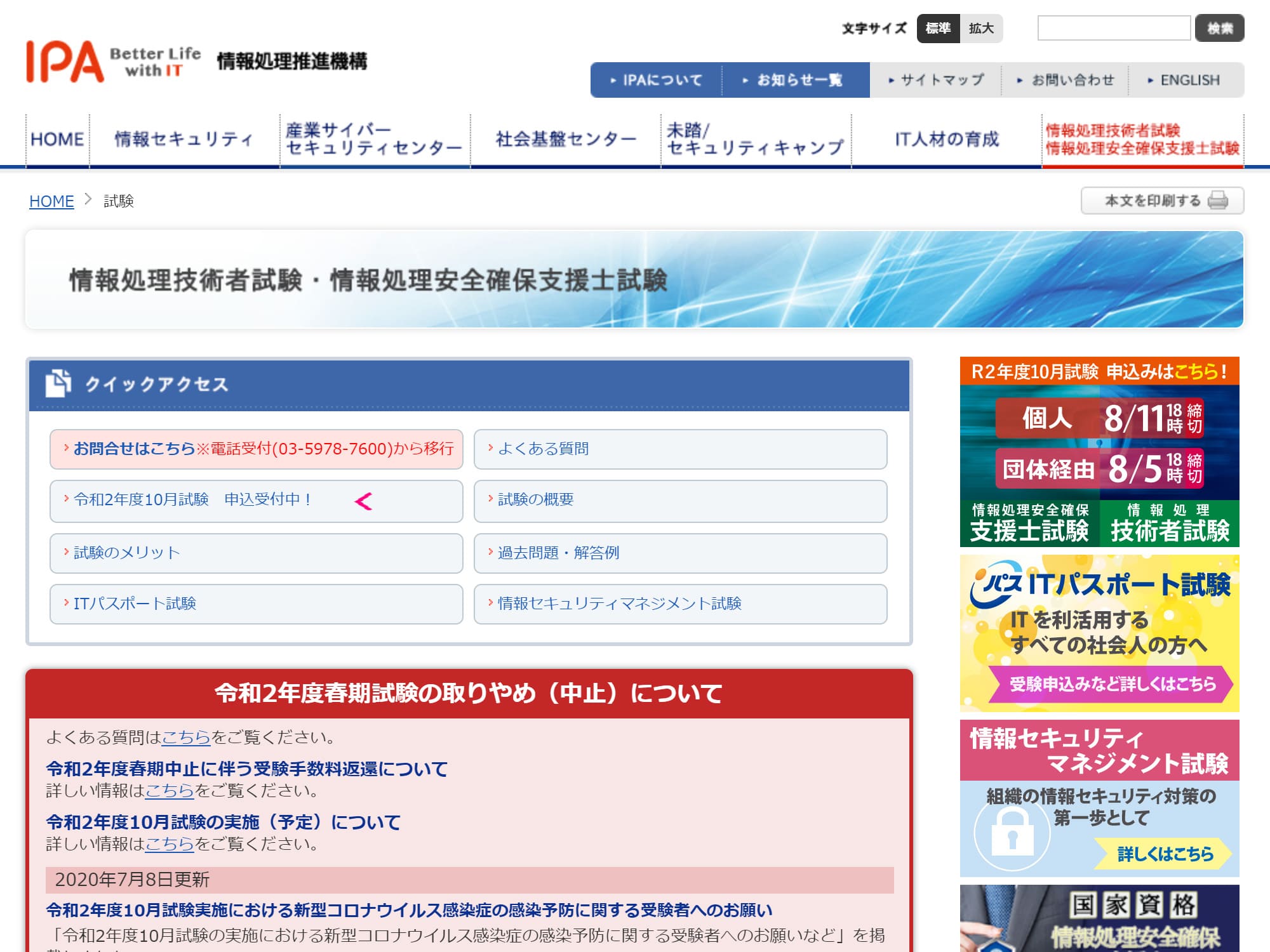
Task: Open the サイトマップ link
Action: pos(936,80)
